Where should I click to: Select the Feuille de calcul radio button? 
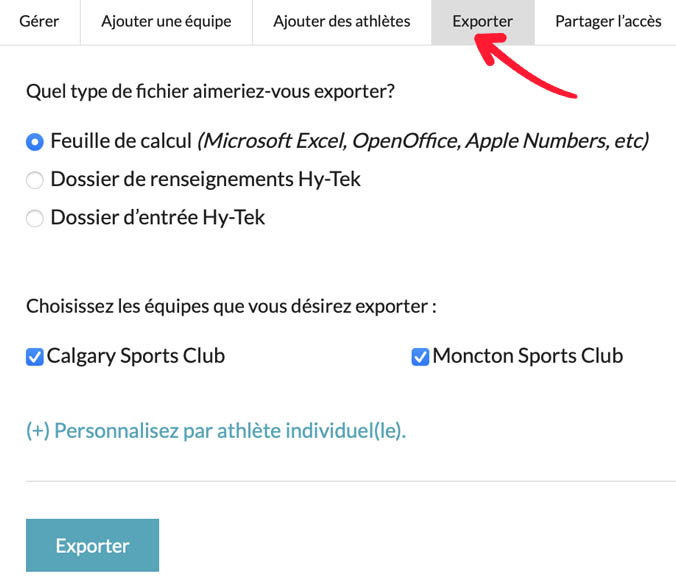35,142
